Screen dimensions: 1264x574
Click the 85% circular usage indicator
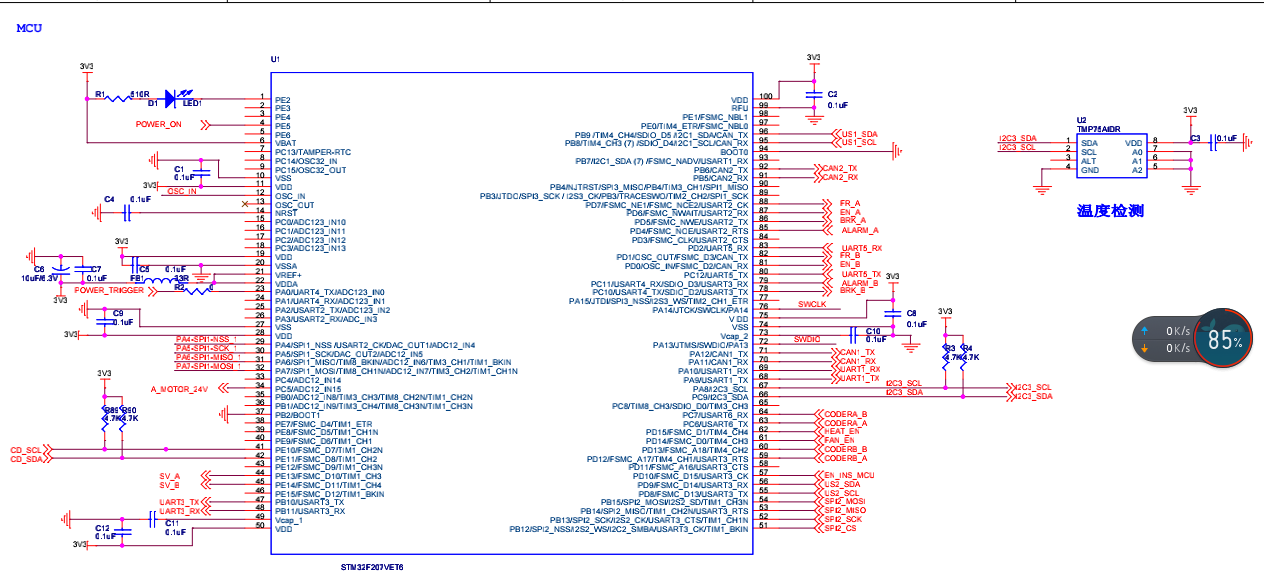pyautogui.click(x=1224, y=341)
